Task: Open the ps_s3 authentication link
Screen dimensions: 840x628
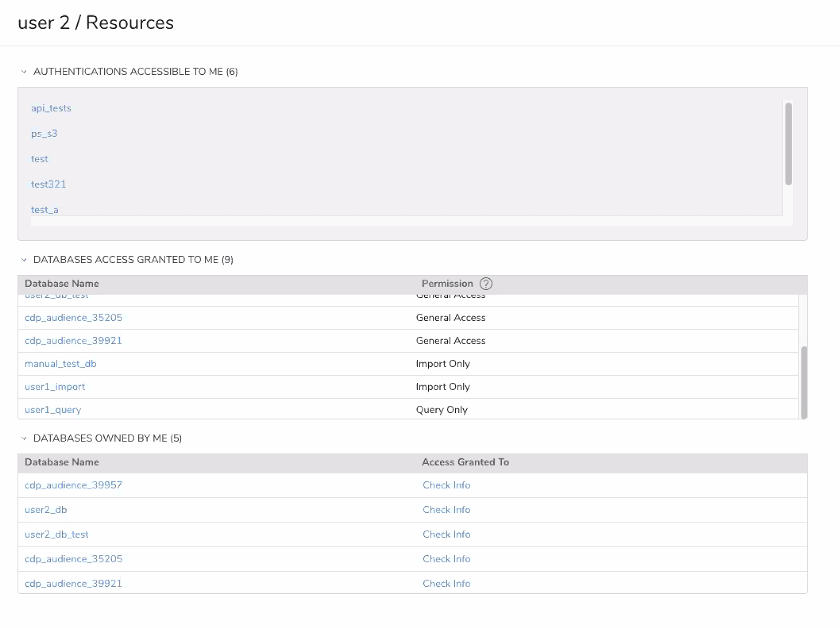Action: coord(44,133)
